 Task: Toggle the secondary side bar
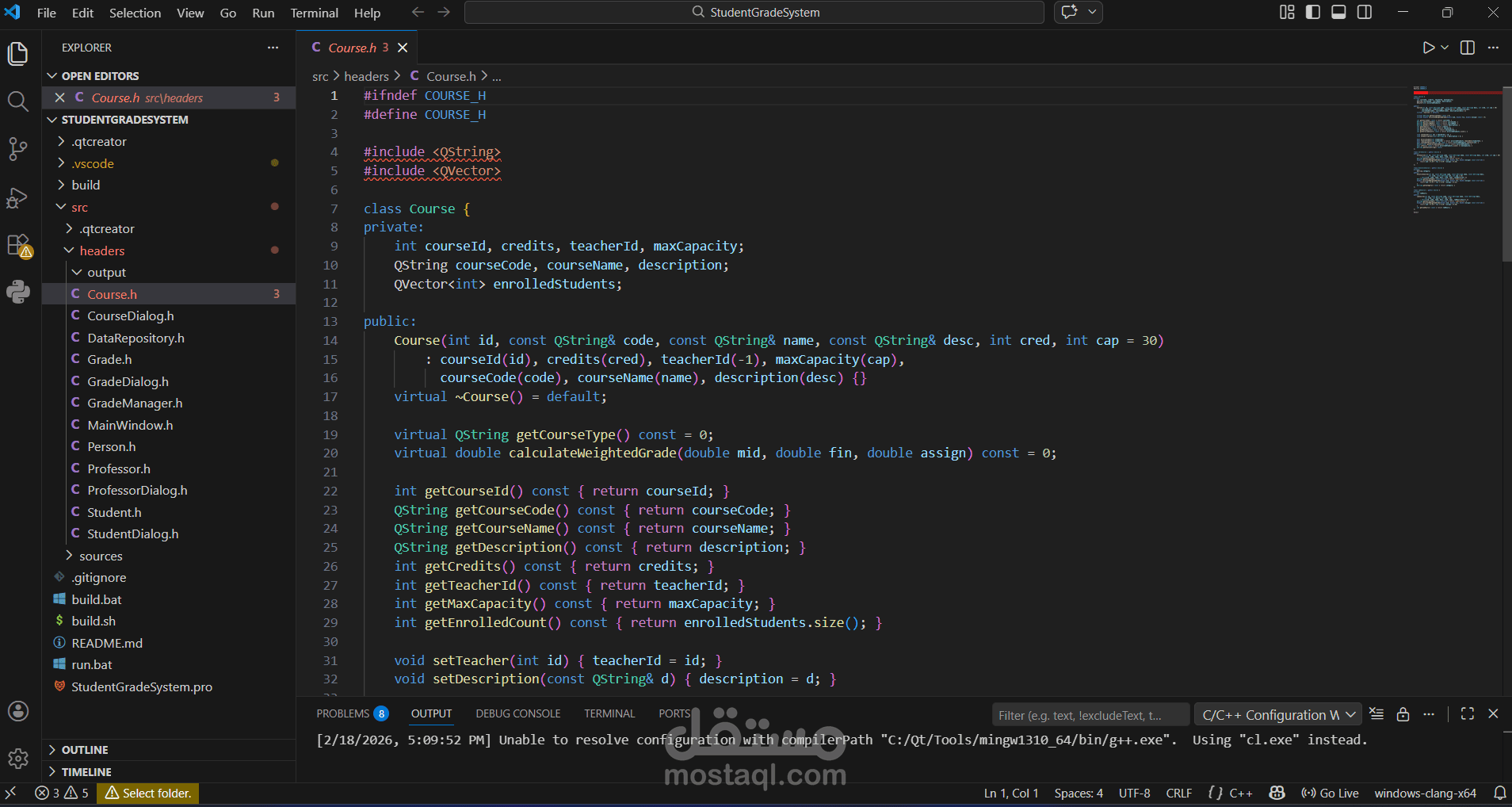1365,12
